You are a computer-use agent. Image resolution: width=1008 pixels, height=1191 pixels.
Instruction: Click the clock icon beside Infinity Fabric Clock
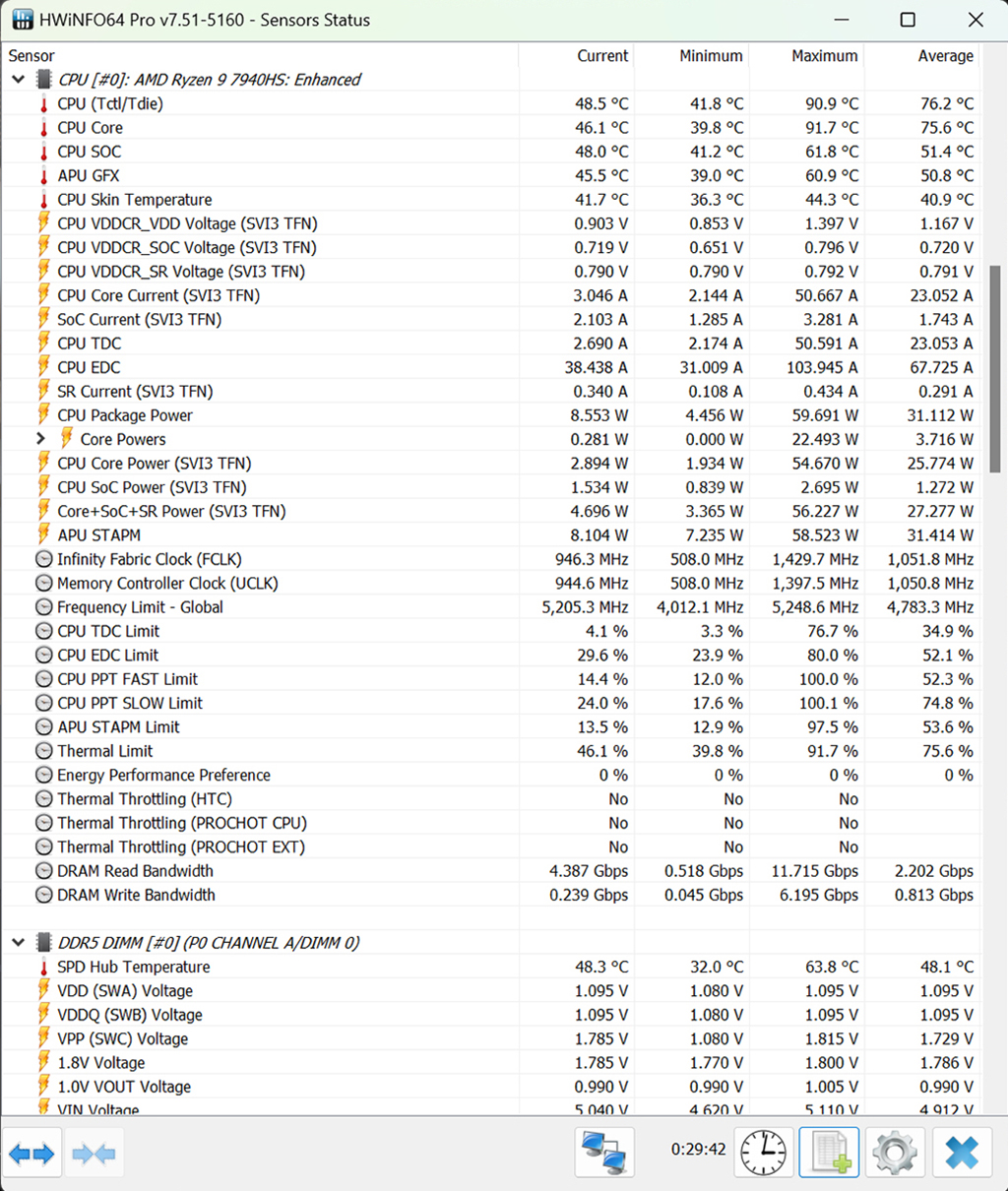tap(43, 559)
